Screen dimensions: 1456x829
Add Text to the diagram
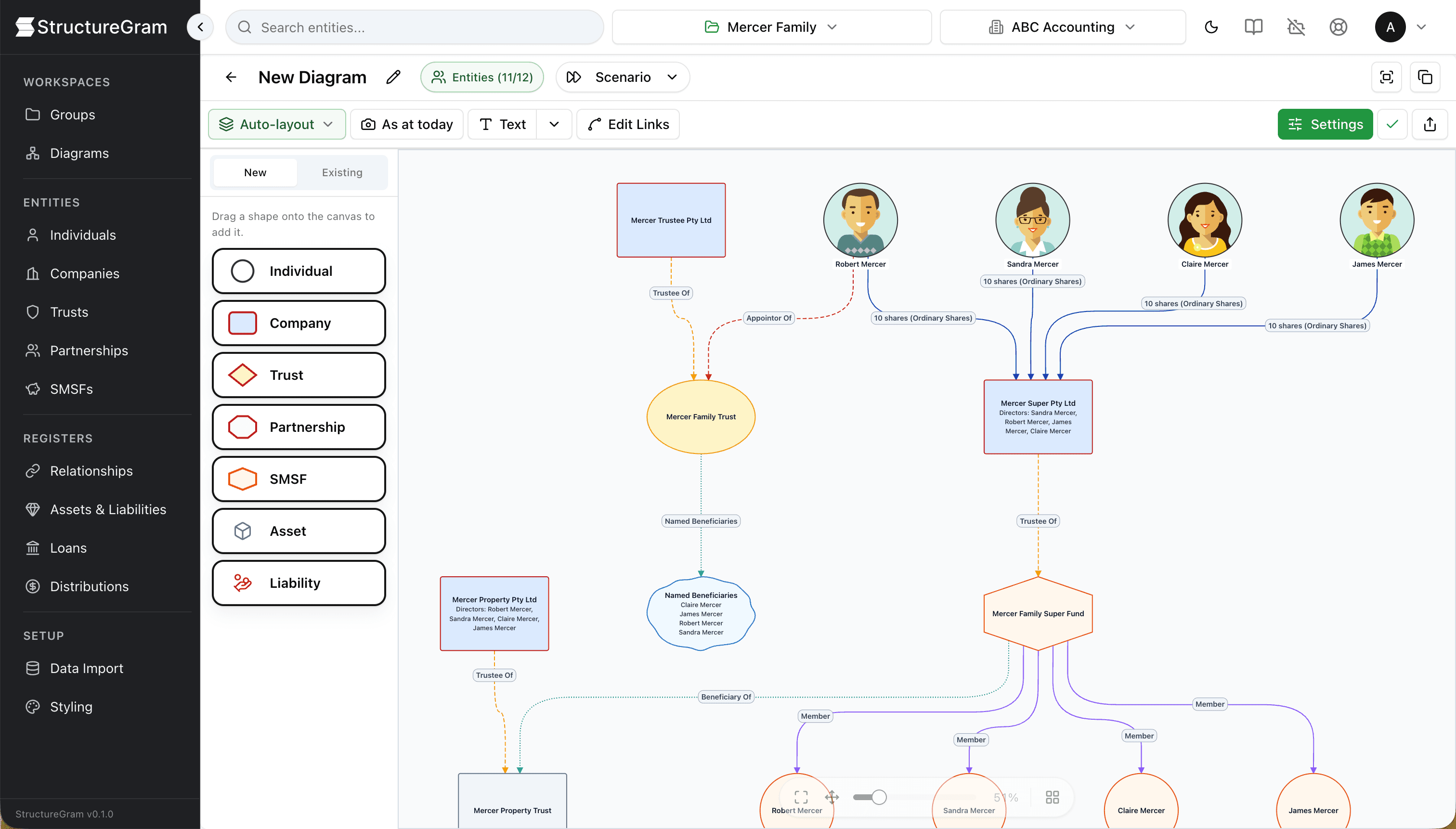502,124
